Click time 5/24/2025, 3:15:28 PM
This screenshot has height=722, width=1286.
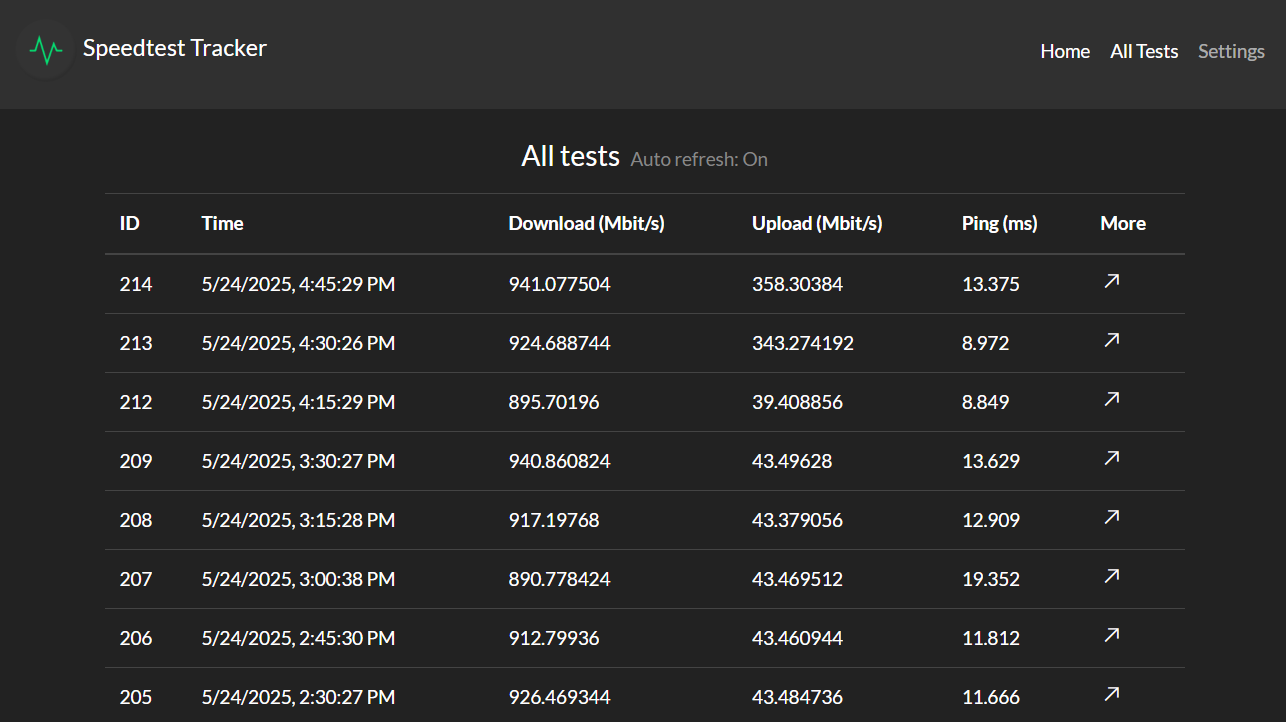[x=298, y=520]
